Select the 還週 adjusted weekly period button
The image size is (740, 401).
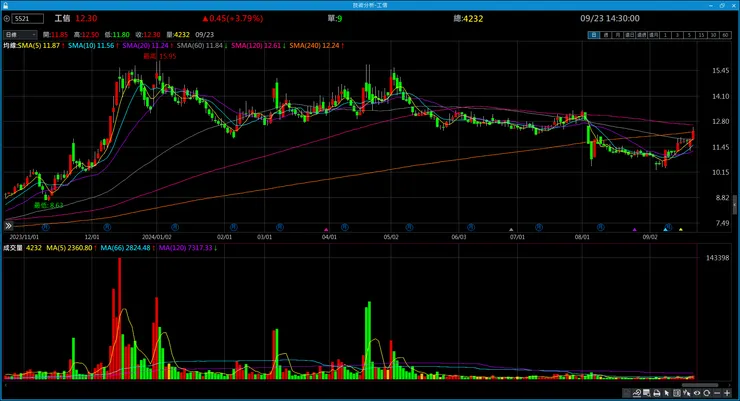click(641, 35)
